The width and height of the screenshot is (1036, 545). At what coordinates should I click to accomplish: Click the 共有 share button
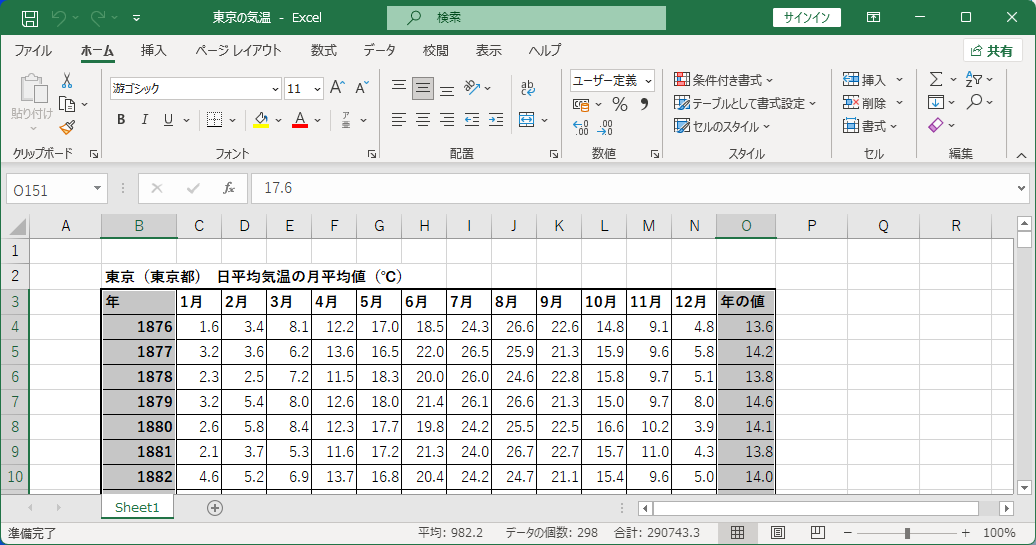pyautogui.click(x=992, y=51)
